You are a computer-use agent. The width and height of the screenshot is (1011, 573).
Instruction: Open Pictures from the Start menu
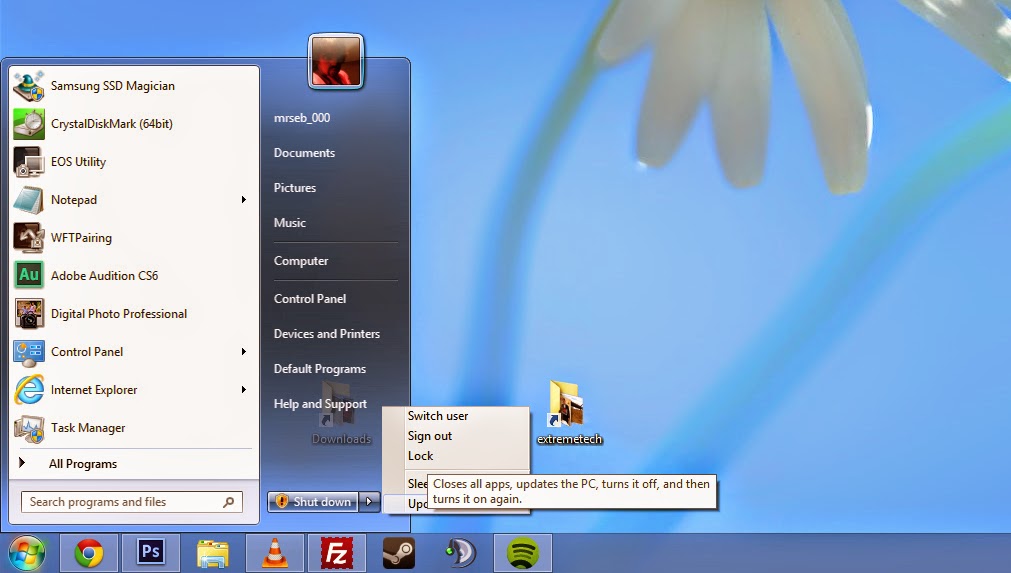pos(295,188)
